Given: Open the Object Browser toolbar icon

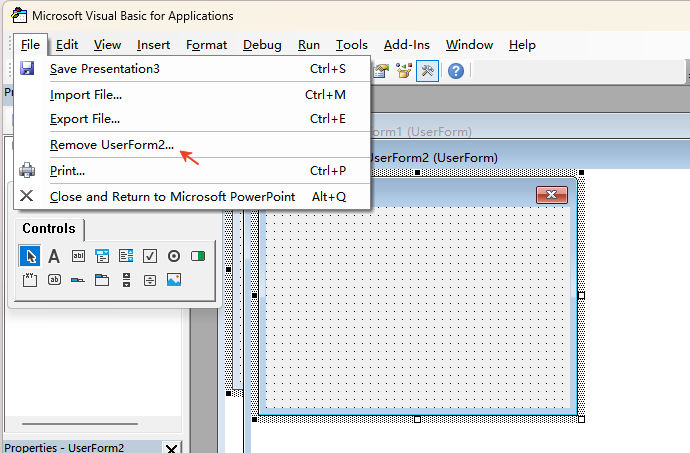Looking at the screenshot, I should click(404, 70).
